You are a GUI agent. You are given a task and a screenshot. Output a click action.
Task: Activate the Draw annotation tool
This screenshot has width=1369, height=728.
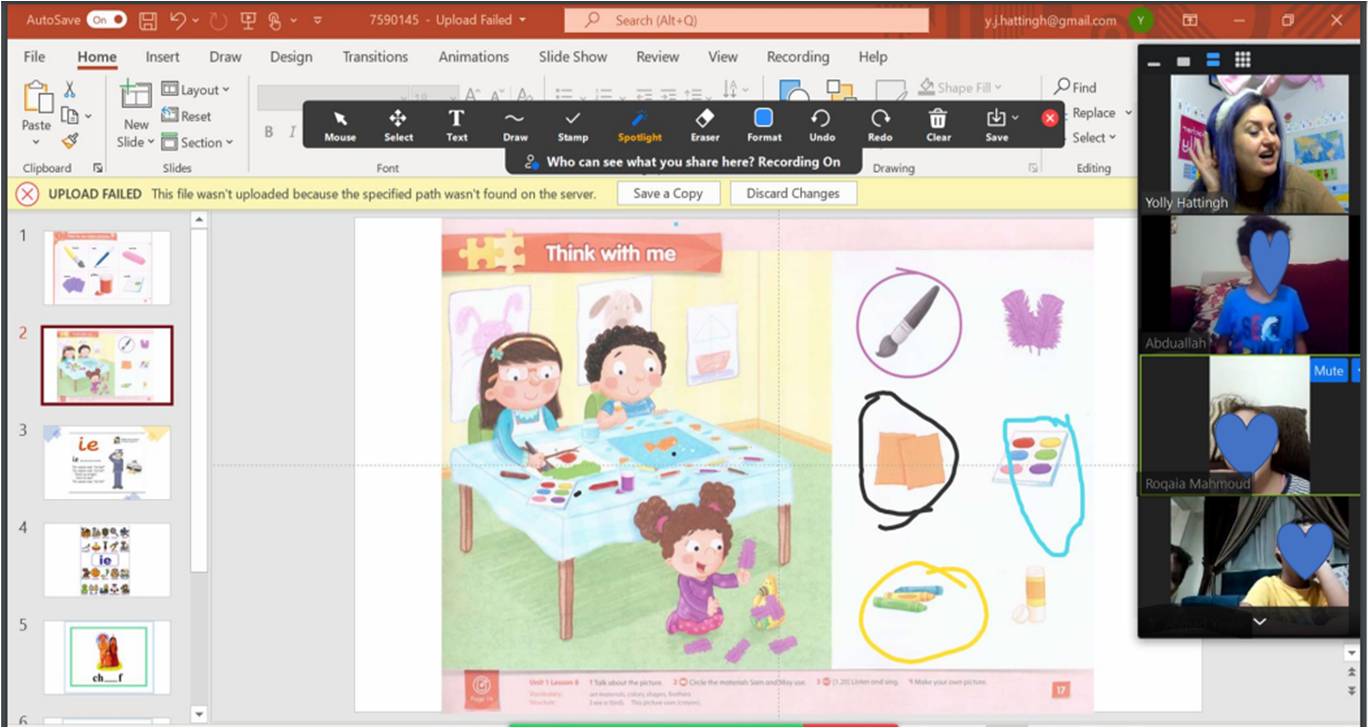tap(515, 125)
